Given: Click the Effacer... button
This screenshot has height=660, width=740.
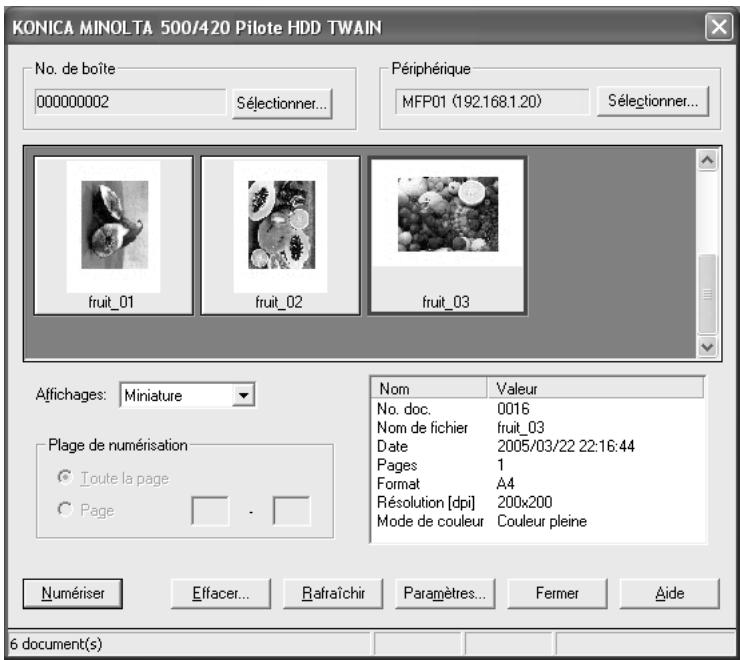Looking at the screenshot, I should 221,593.
